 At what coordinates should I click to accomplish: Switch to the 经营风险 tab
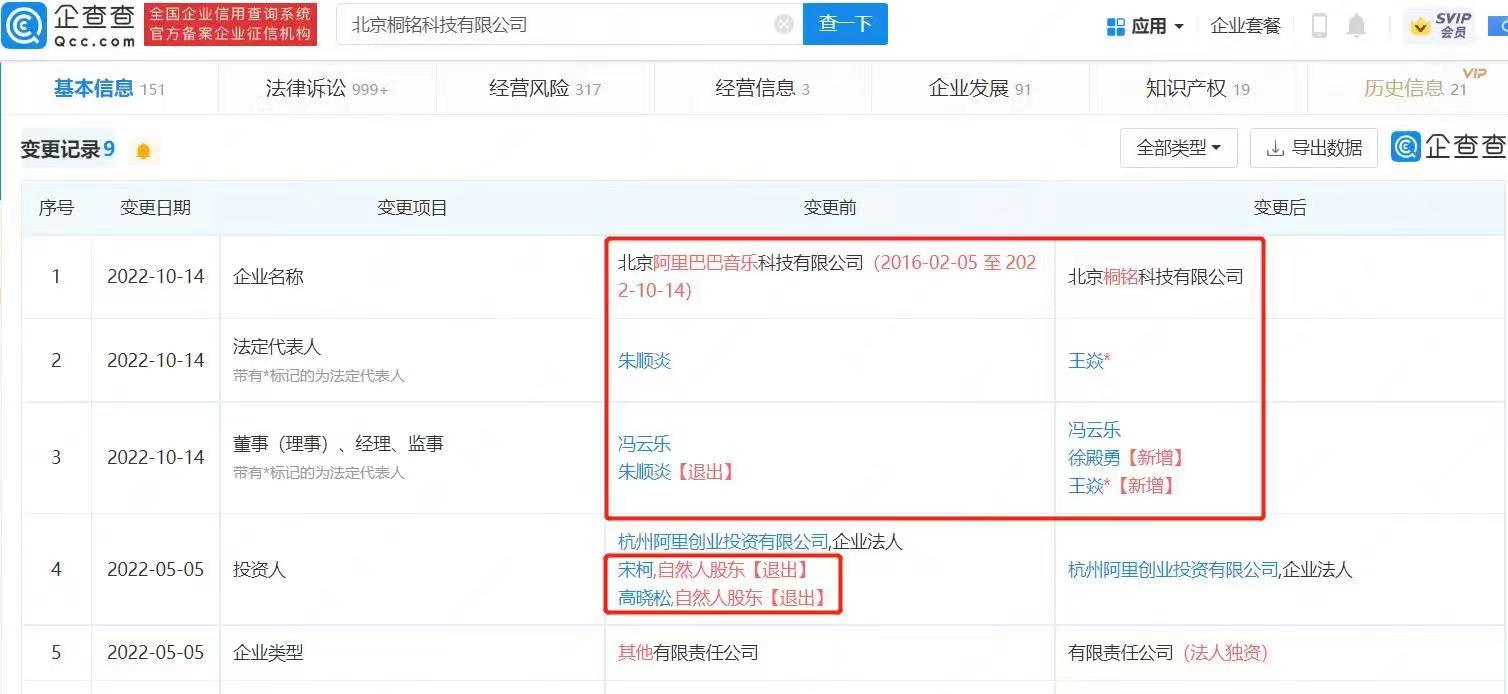tap(544, 88)
